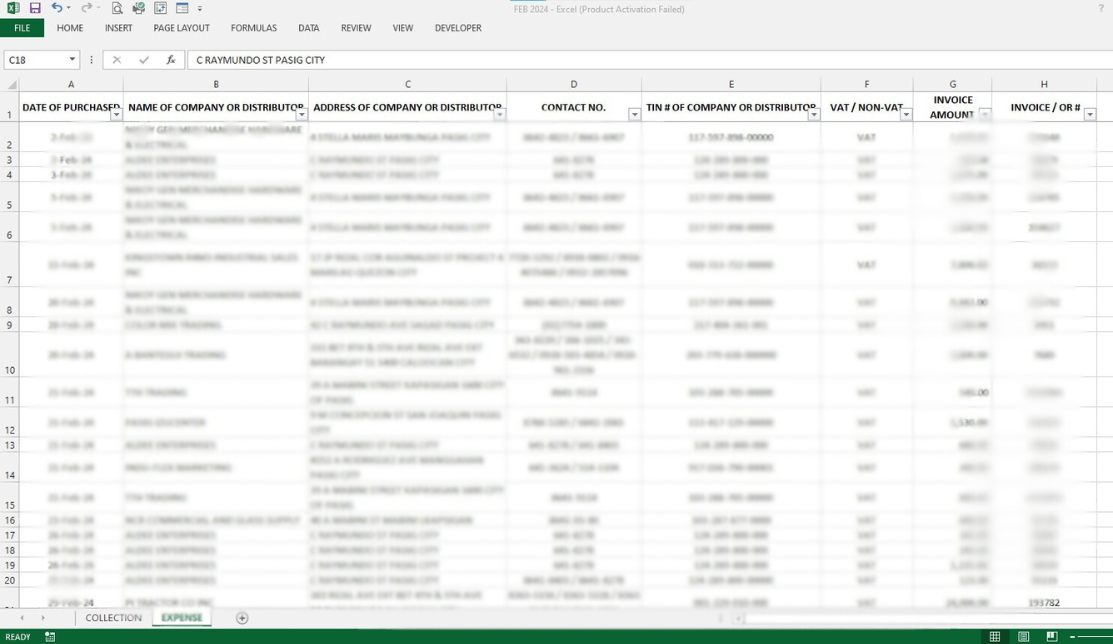Switch to Page Layout view in status bar
1113x644 pixels.
1024,637
